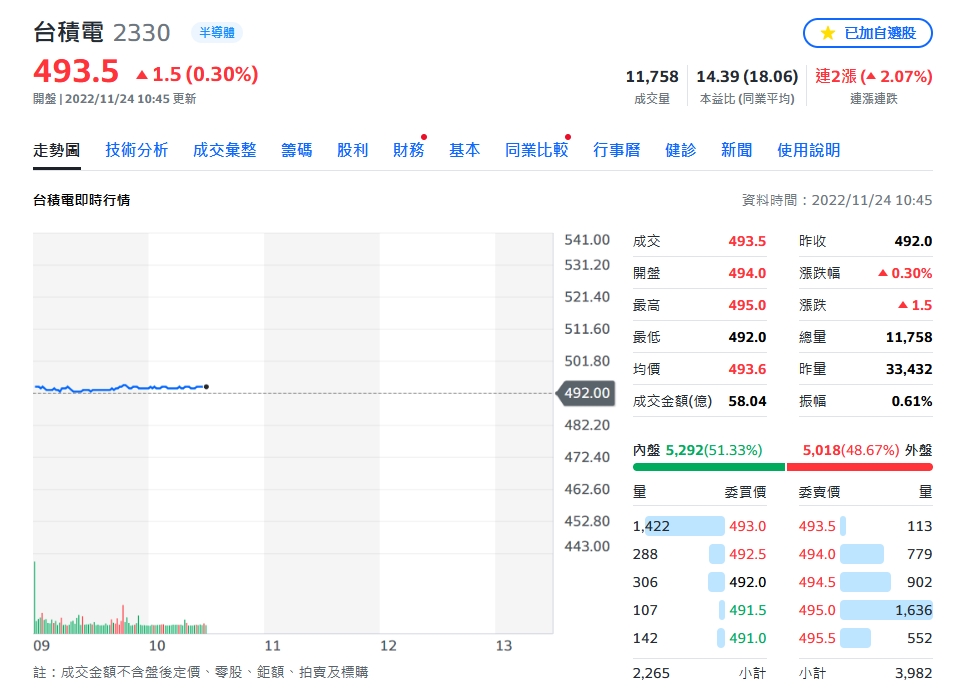Open the 成交彙整 tab
Screen dimensions: 963x697
point(224,150)
